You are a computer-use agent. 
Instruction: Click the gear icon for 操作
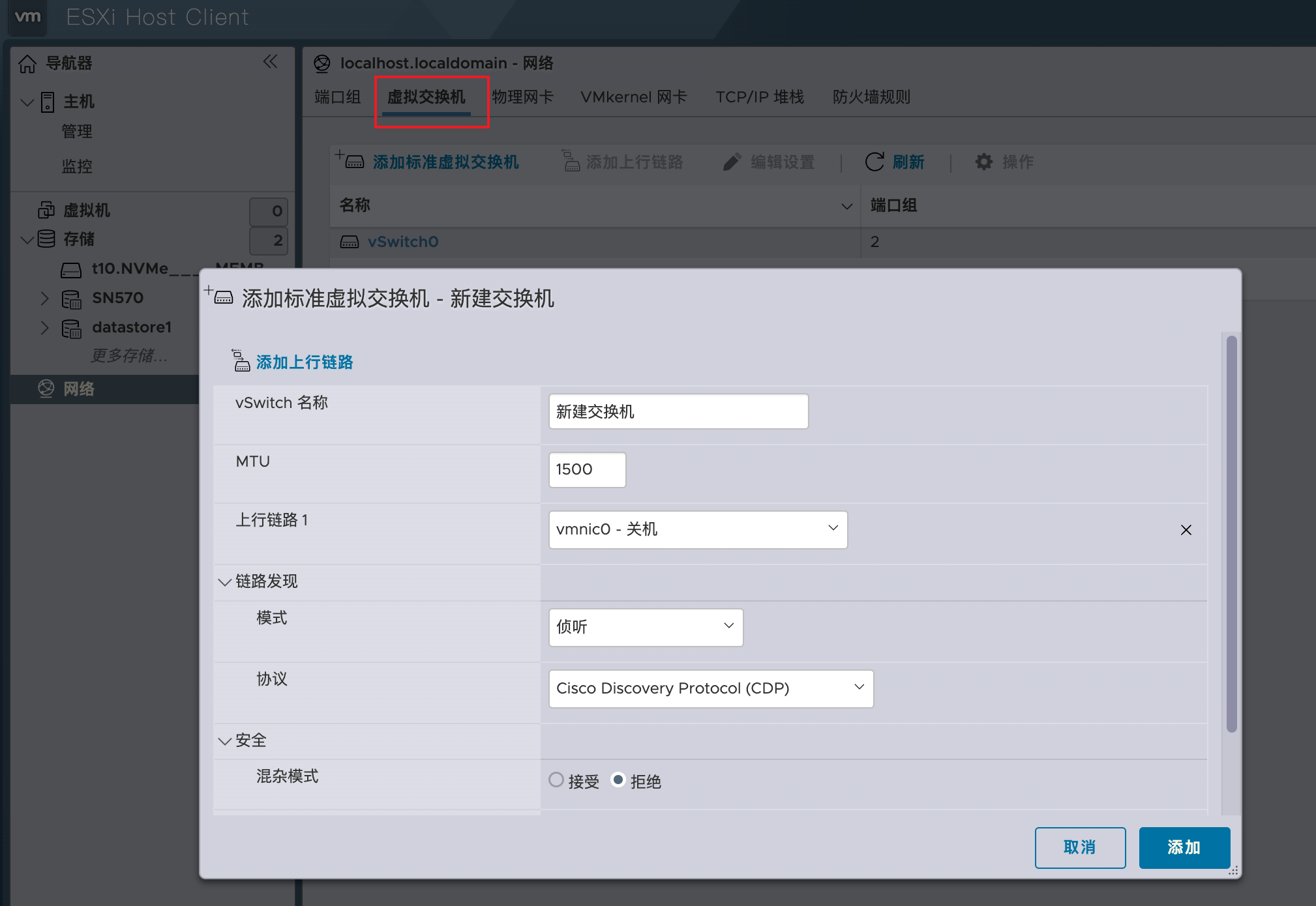[984, 162]
